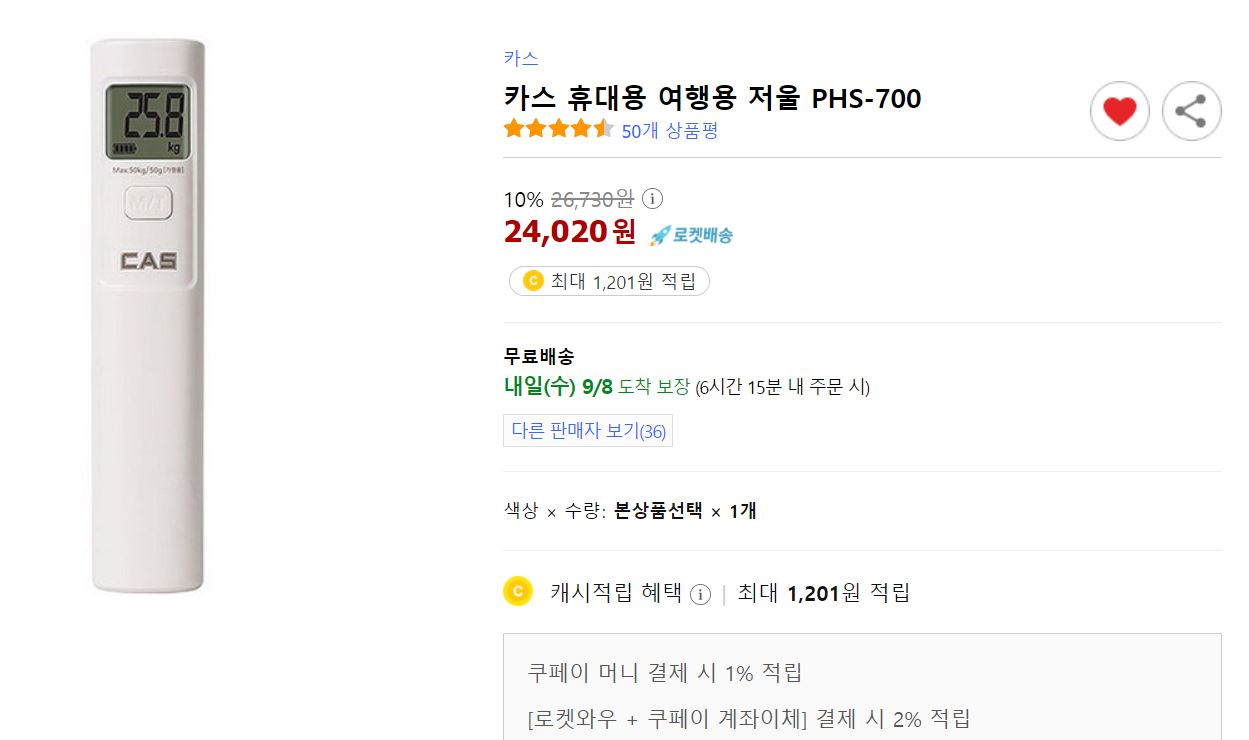
Task: Click the five-star rating icons
Action: 558,129
